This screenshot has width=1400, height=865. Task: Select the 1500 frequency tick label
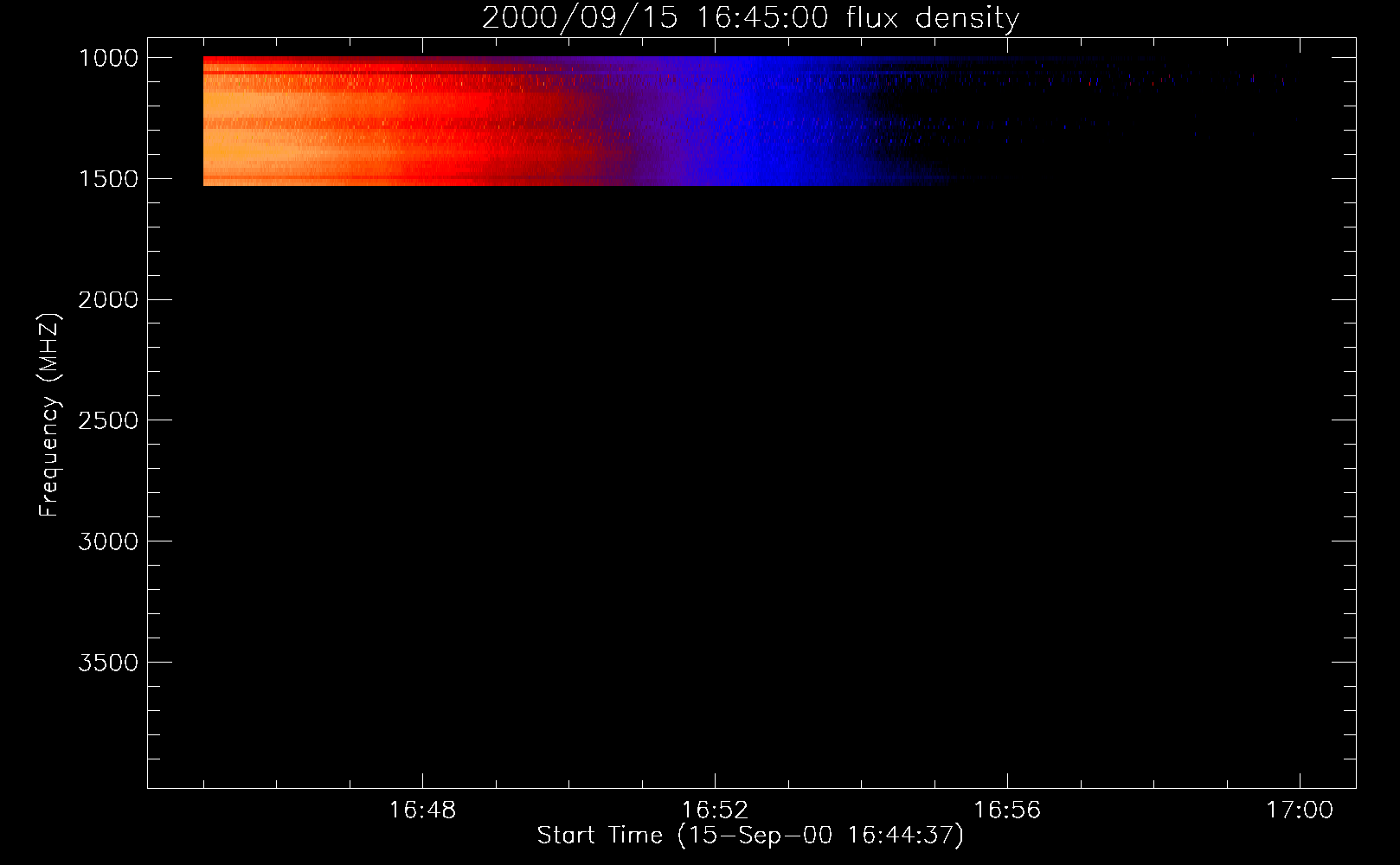(108, 179)
